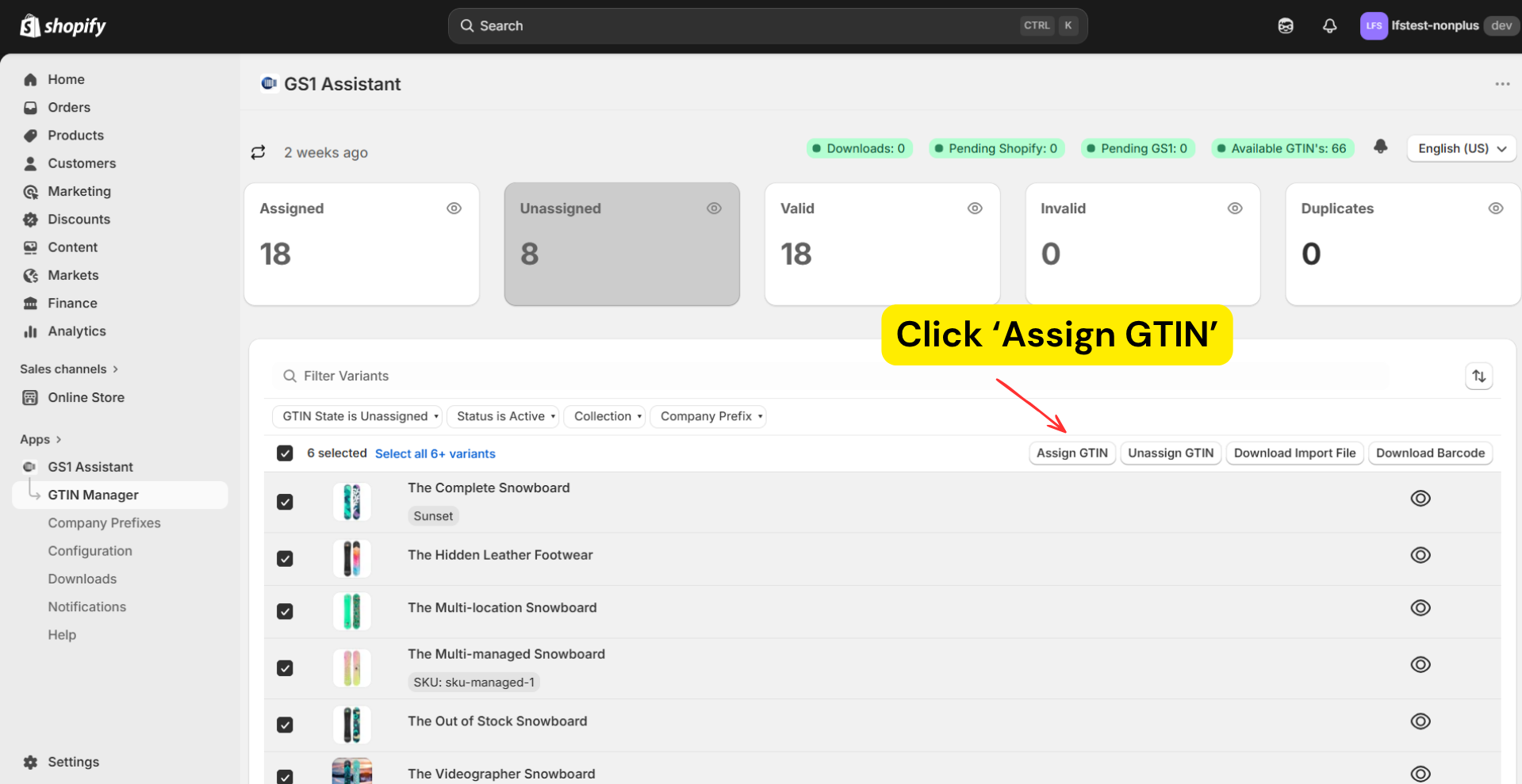
Task: Toggle eye icon on Duplicates card
Action: pyautogui.click(x=1496, y=208)
